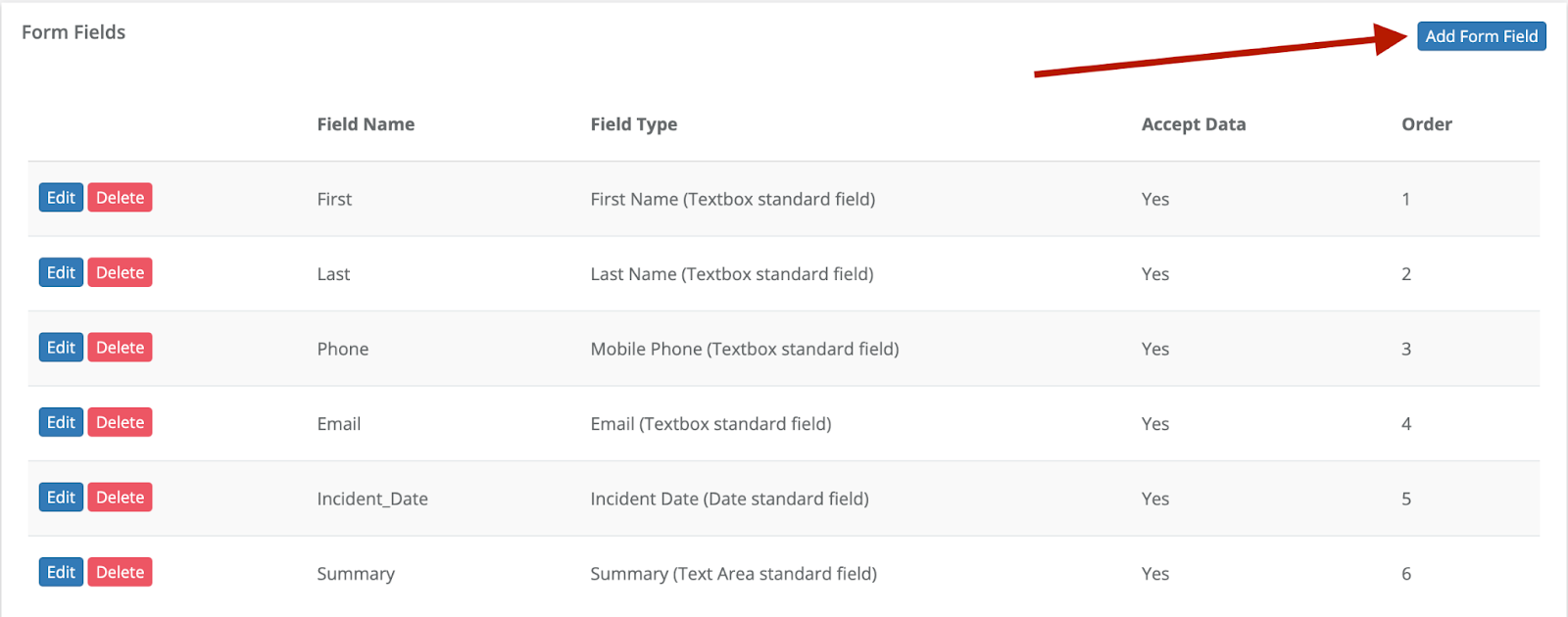Edit the Email form field
This screenshot has width=1568, height=617.
tap(61, 422)
